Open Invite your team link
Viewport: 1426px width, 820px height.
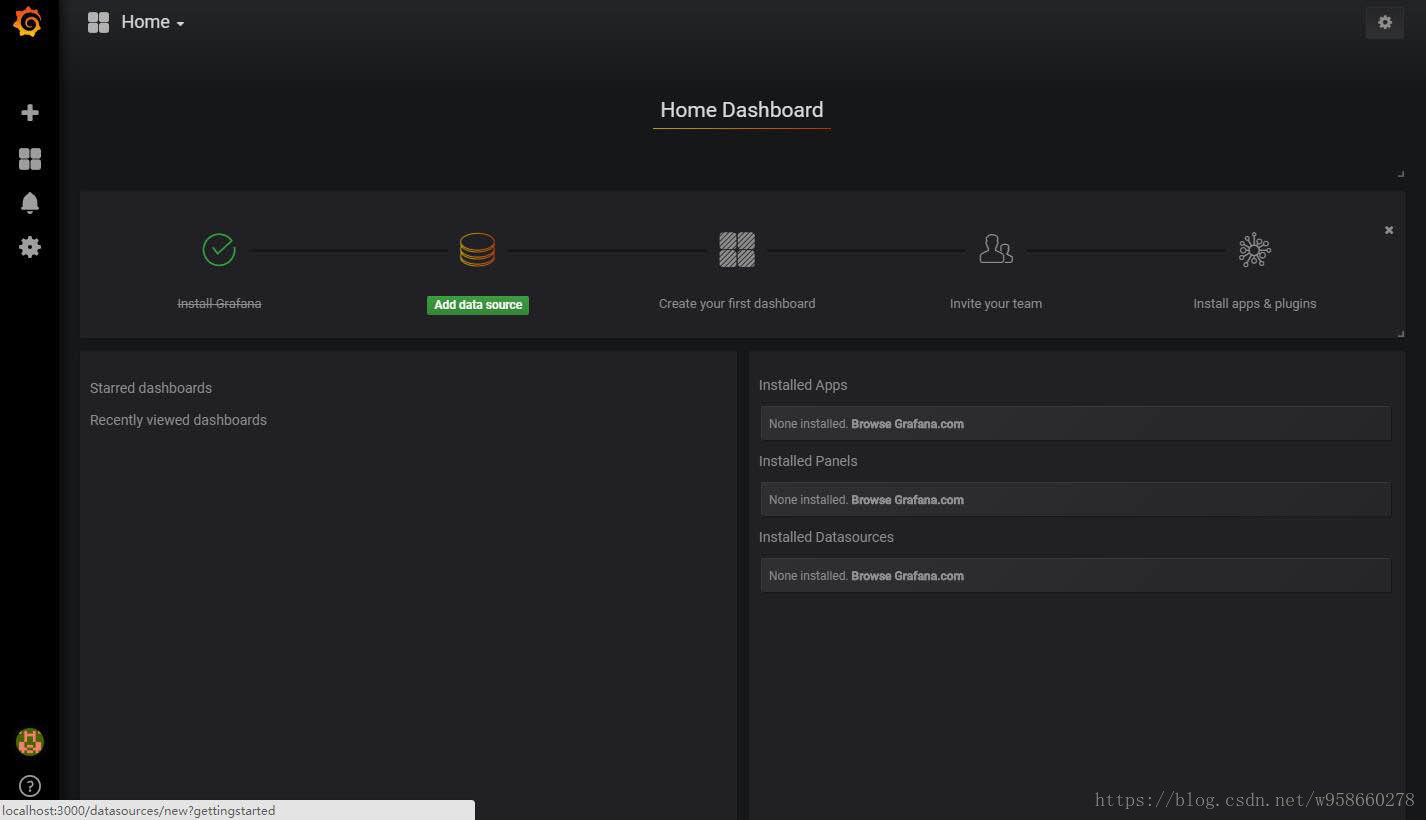pyautogui.click(x=996, y=304)
